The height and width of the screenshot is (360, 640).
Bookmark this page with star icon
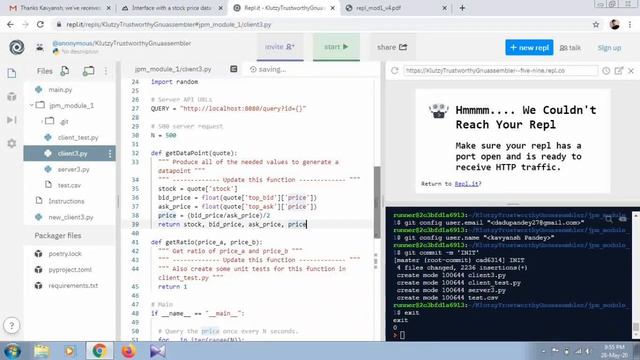[x=596, y=24]
